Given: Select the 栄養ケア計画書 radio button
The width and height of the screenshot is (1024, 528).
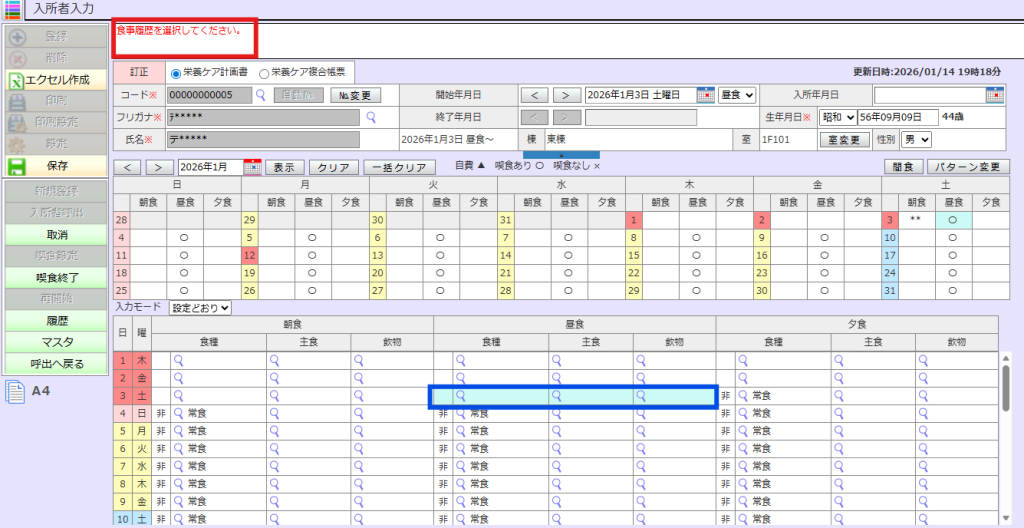Looking at the screenshot, I should [x=176, y=73].
